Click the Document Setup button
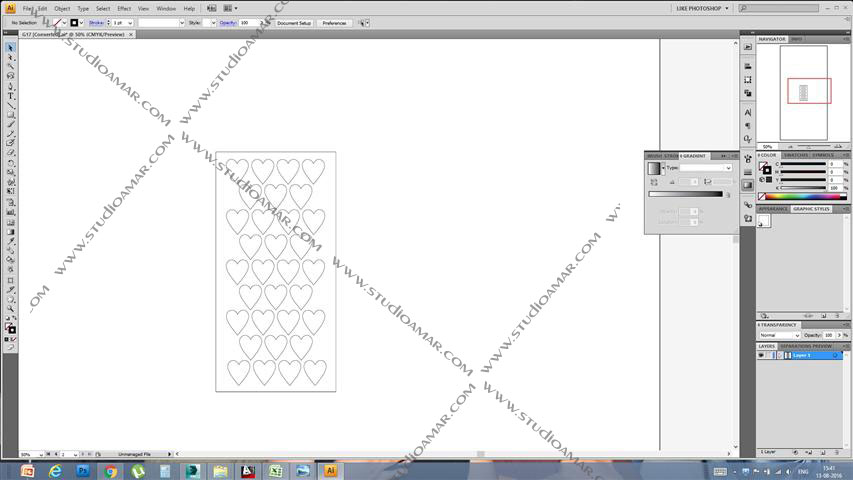 coord(294,23)
